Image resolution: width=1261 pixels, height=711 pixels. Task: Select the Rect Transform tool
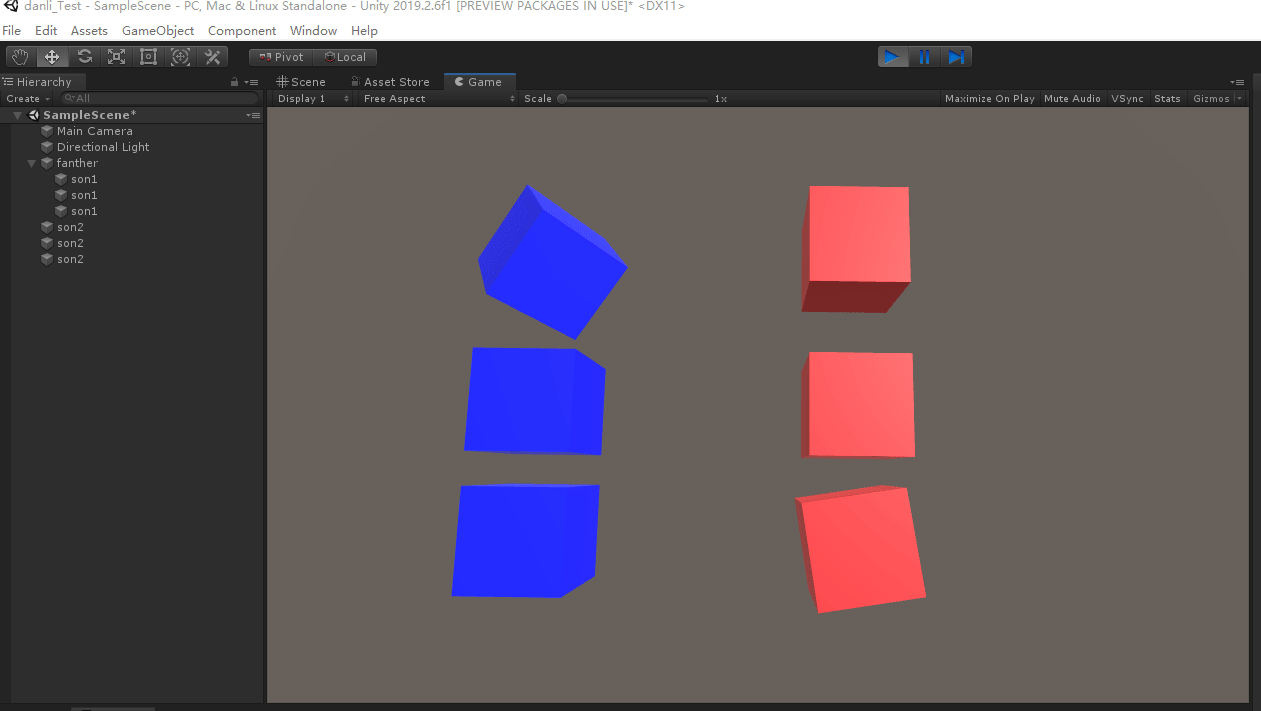click(148, 56)
